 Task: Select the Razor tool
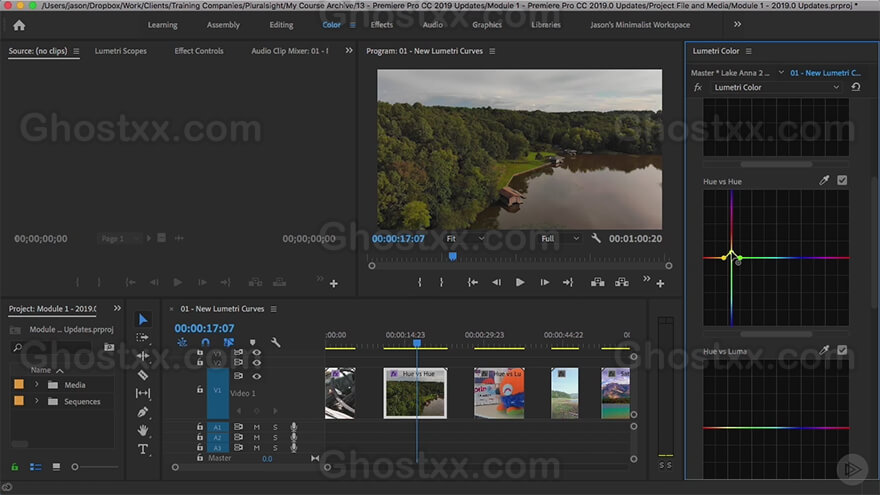coord(143,374)
